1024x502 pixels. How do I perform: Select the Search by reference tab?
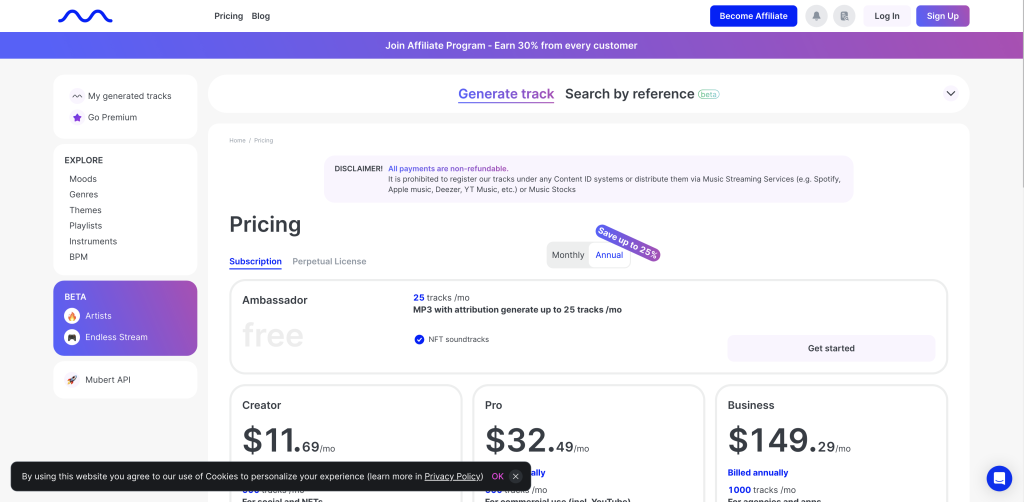coord(630,94)
